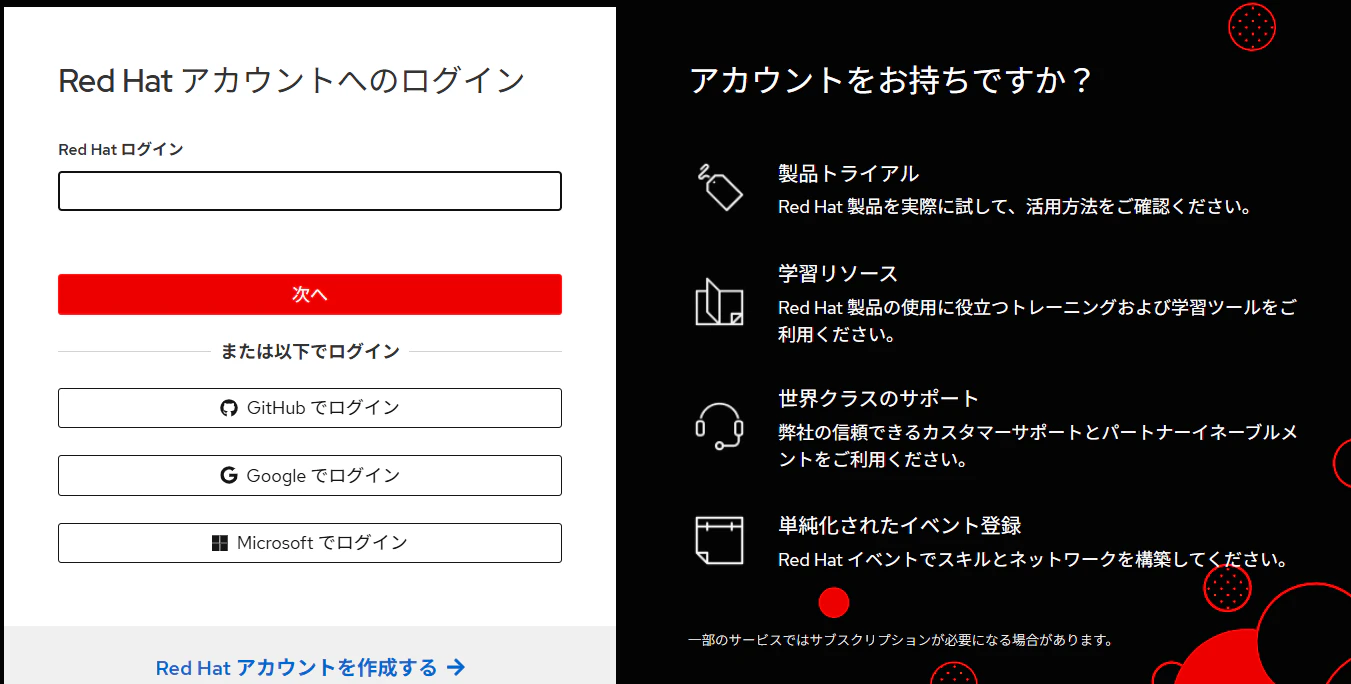
Task: Click the Red Hat ログイン field label
Action: pos(121,150)
